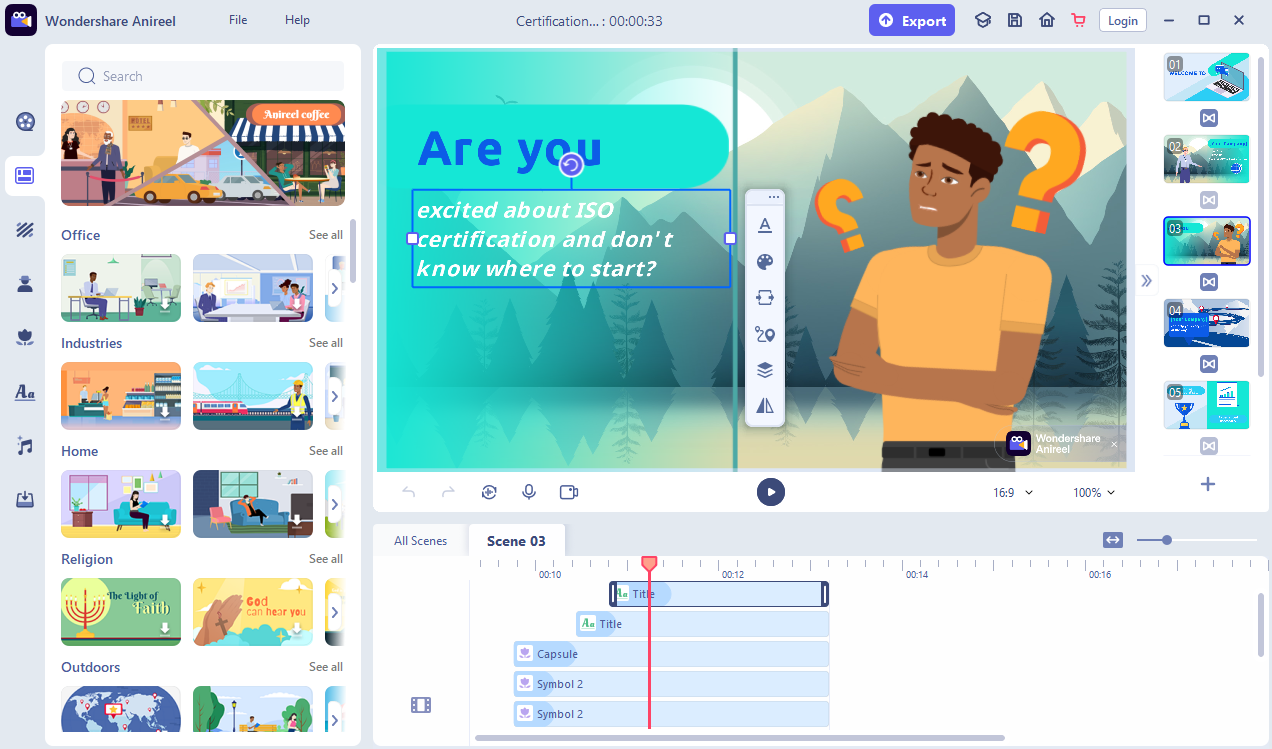Click the fit timeline width icon
This screenshot has width=1272, height=749.
tap(1113, 540)
